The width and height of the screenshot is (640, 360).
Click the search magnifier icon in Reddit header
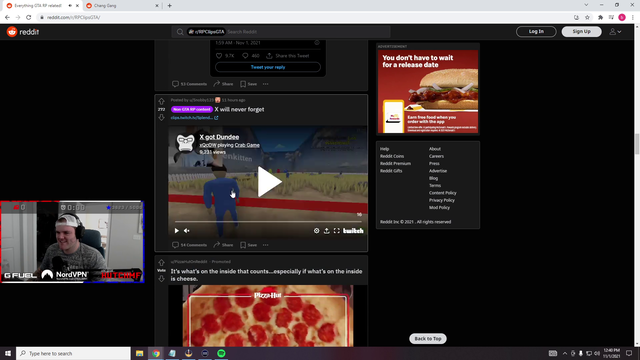[180, 32]
